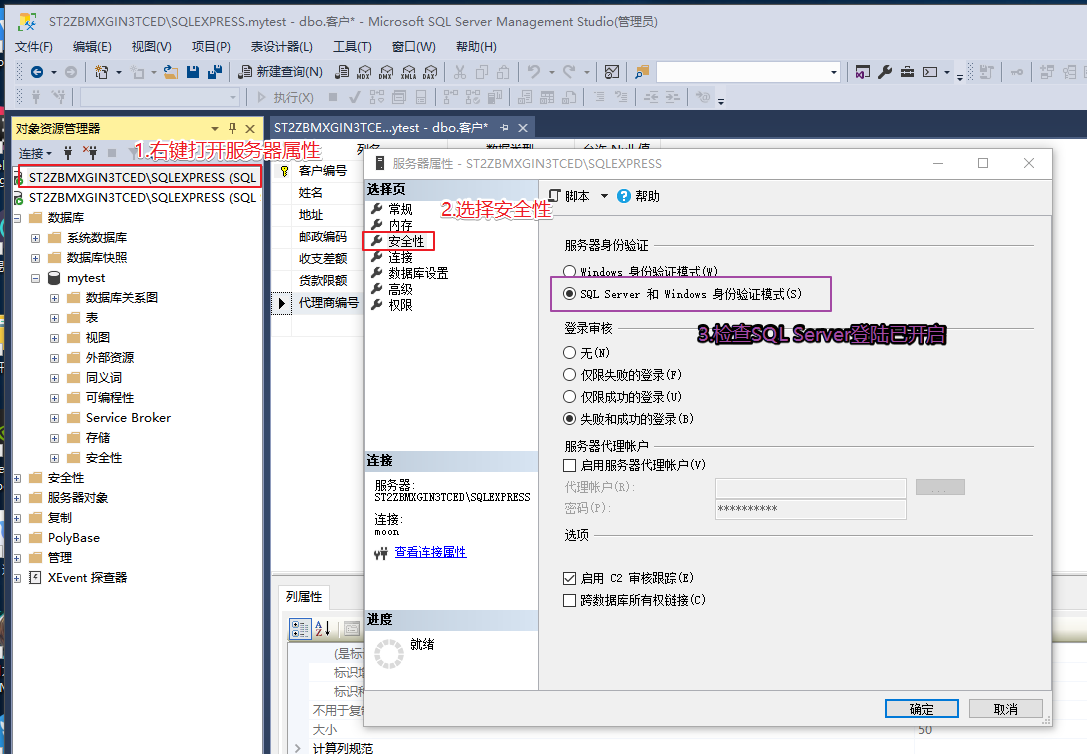Viewport: 1087px width, 754px height.
Task: Open the 表设计器(L) menu
Action: pos(281,46)
